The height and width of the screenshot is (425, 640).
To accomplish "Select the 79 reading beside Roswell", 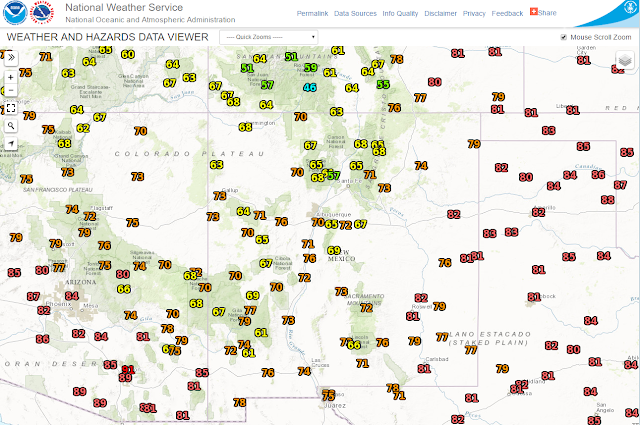I will (439, 306).
